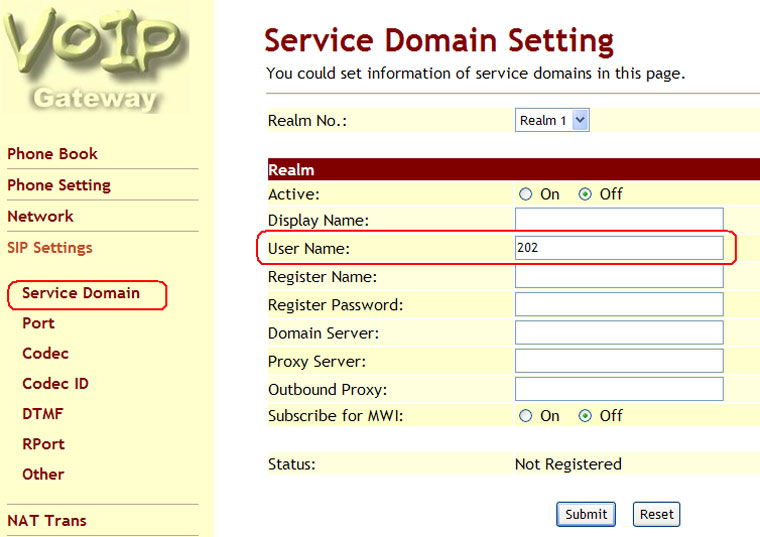Image resolution: width=760 pixels, height=537 pixels.
Task: Open DTMF settings link
Action: pyautogui.click(x=43, y=413)
